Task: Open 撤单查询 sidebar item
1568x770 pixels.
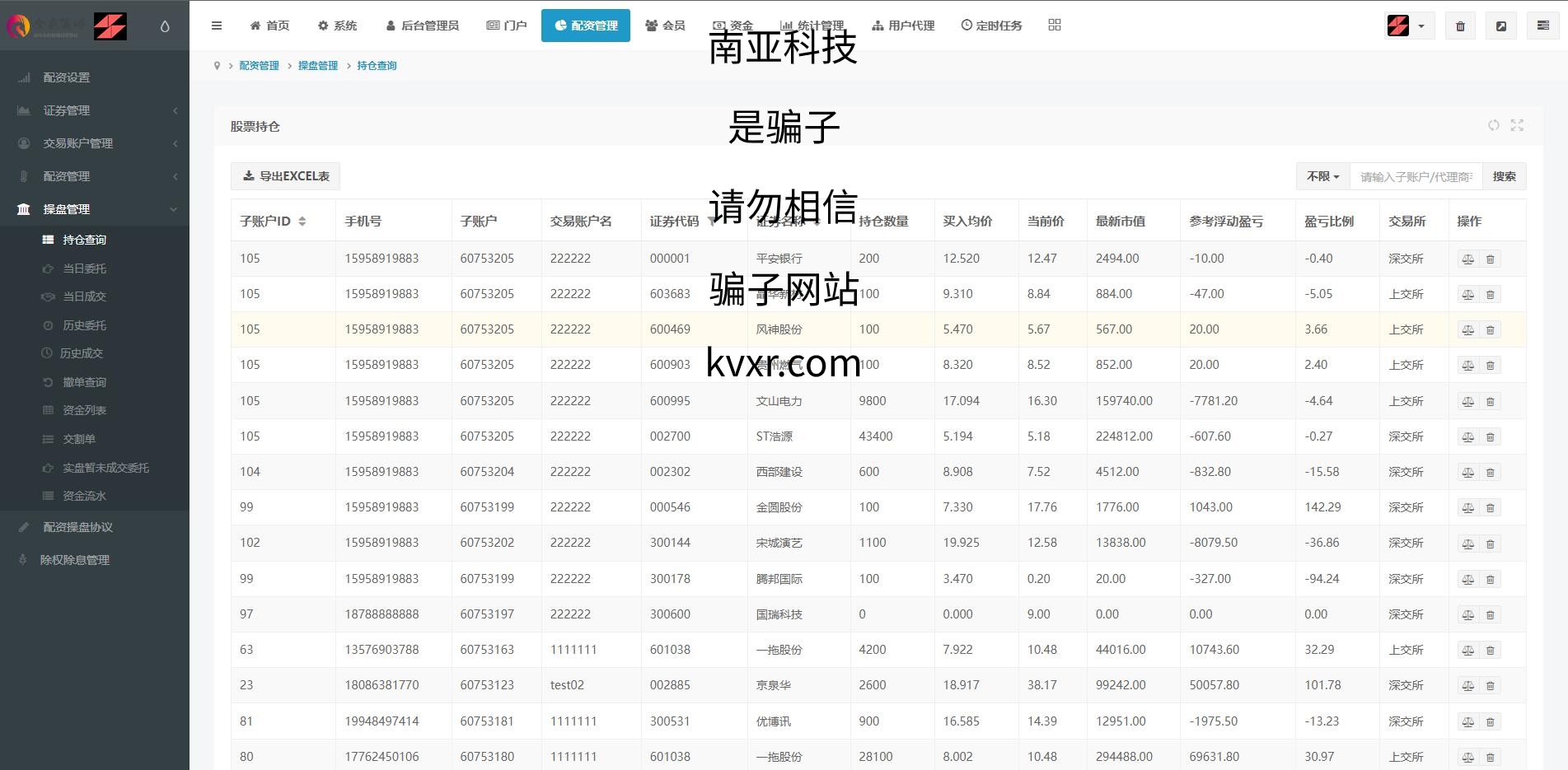Action: coord(95,382)
